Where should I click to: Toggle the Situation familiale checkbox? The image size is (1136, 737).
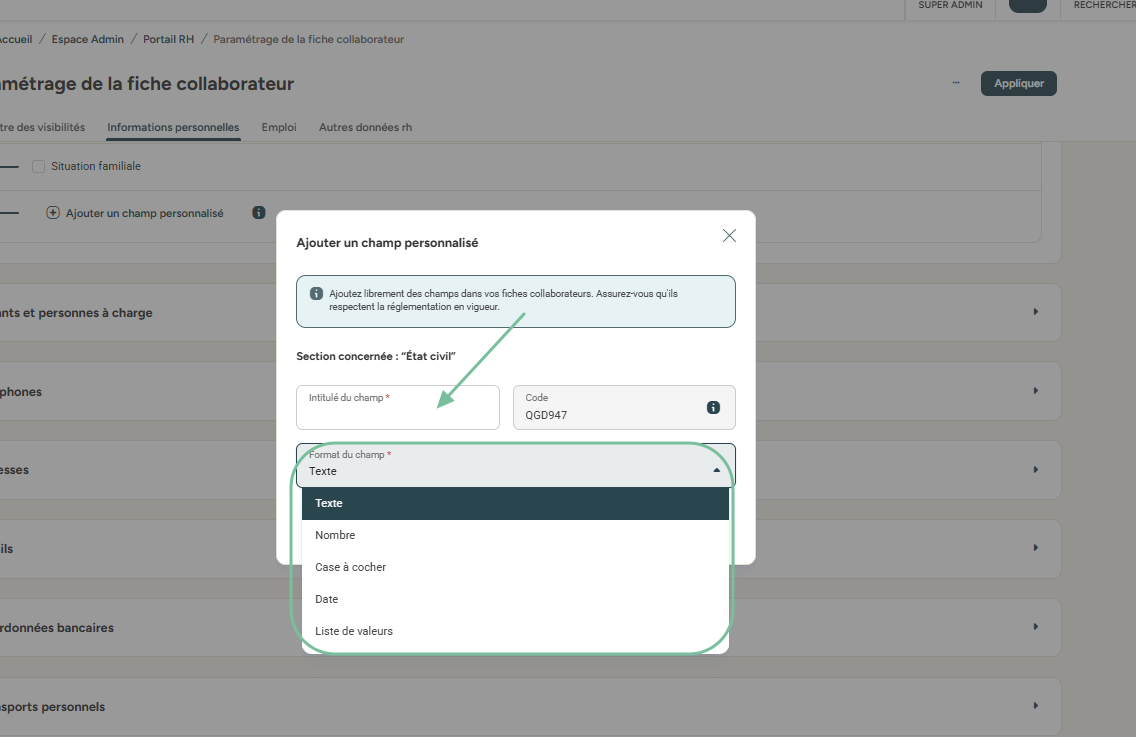(39, 166)
